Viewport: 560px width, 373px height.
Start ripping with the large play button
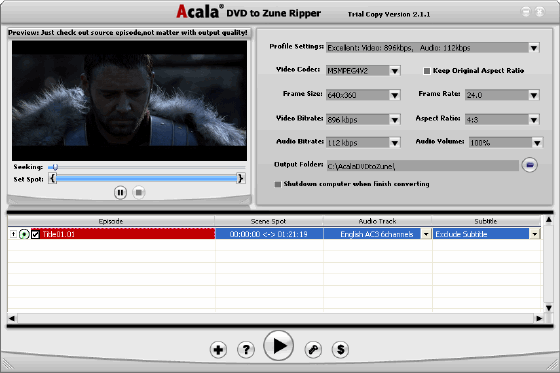coord(279,345)
